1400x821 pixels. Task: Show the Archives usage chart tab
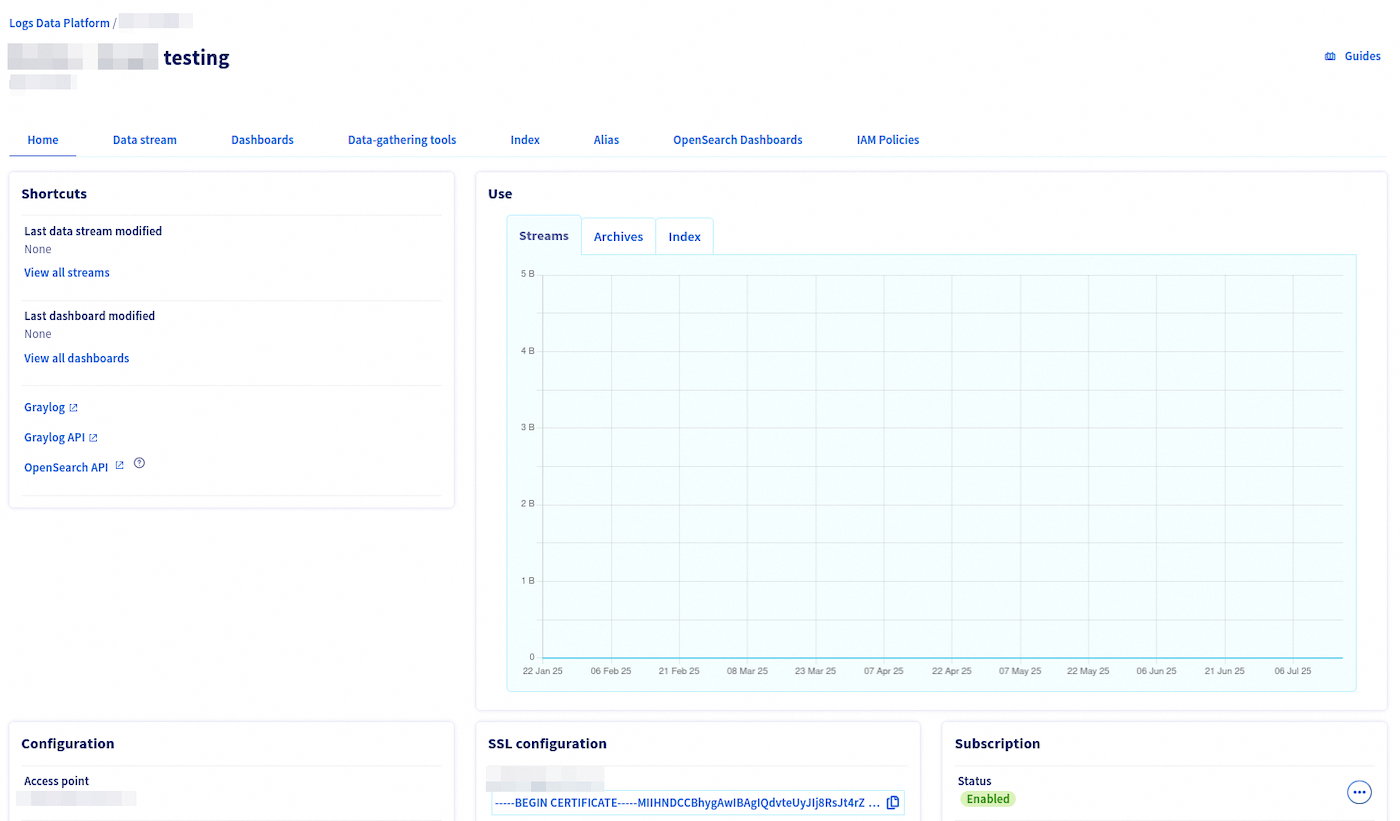point(618,237)
